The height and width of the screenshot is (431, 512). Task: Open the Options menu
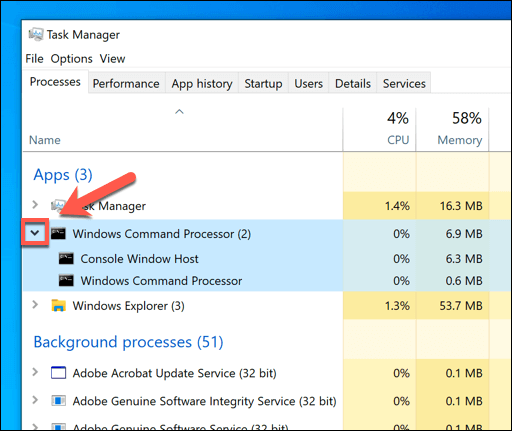71,59
